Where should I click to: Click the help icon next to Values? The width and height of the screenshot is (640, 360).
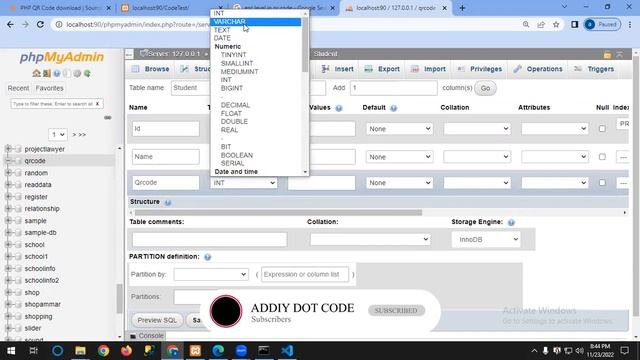coord(339,108)
